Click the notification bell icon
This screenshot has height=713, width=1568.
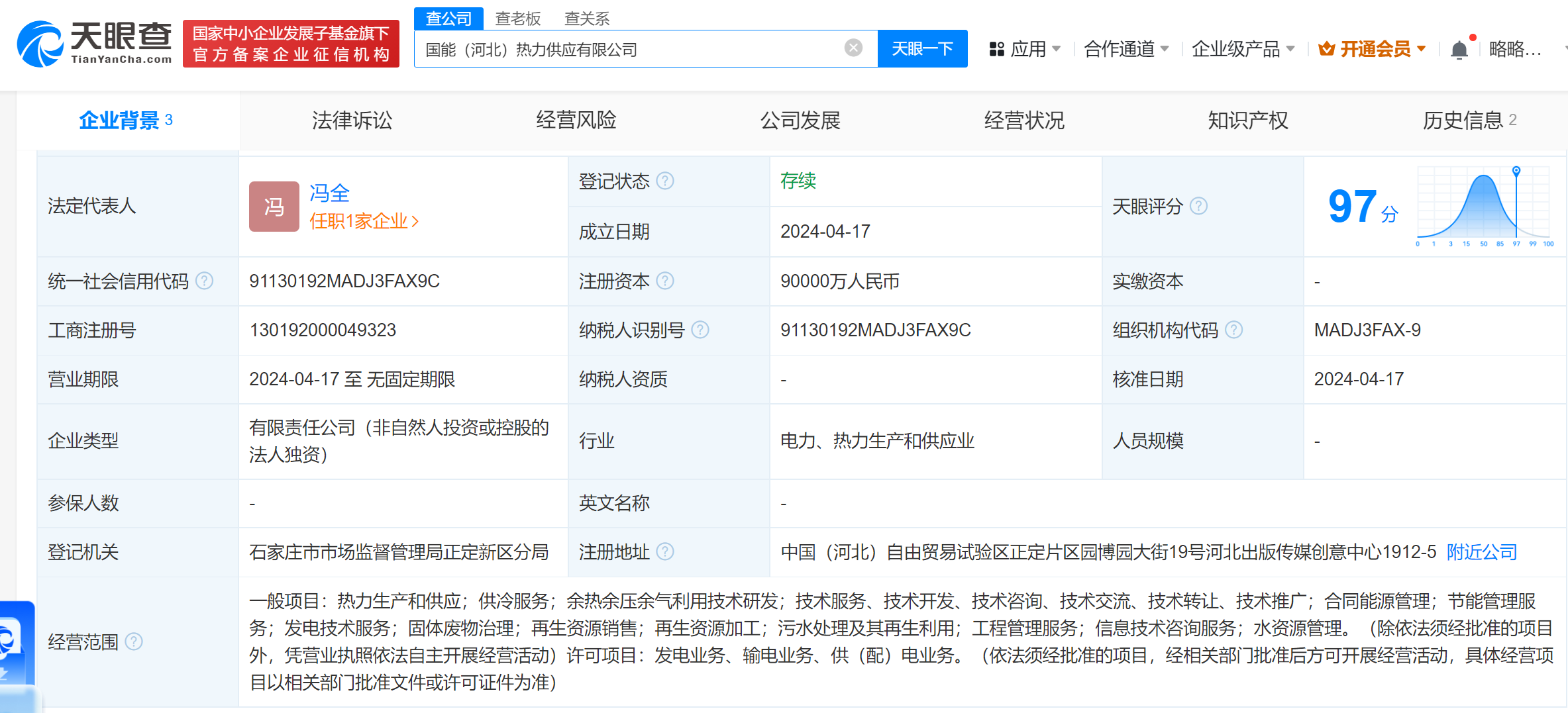(1459, 50)
